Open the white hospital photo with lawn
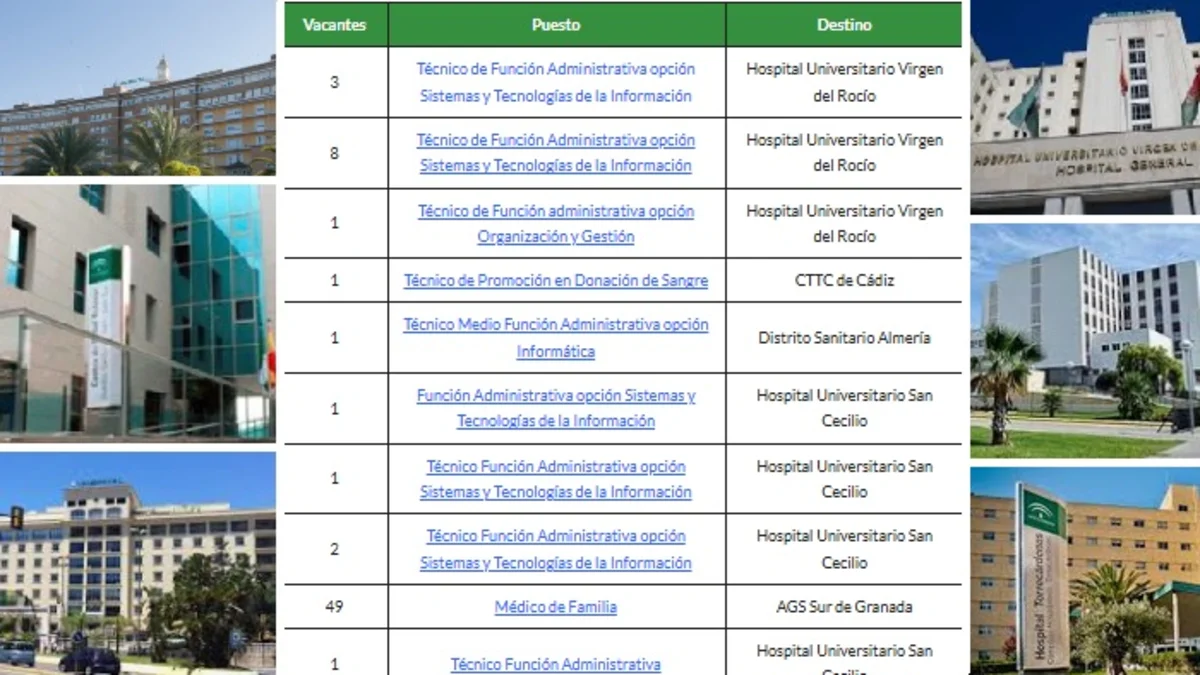Image resolution: width=1200 pixels, height=675 pixels. (x=1085, y=340)
